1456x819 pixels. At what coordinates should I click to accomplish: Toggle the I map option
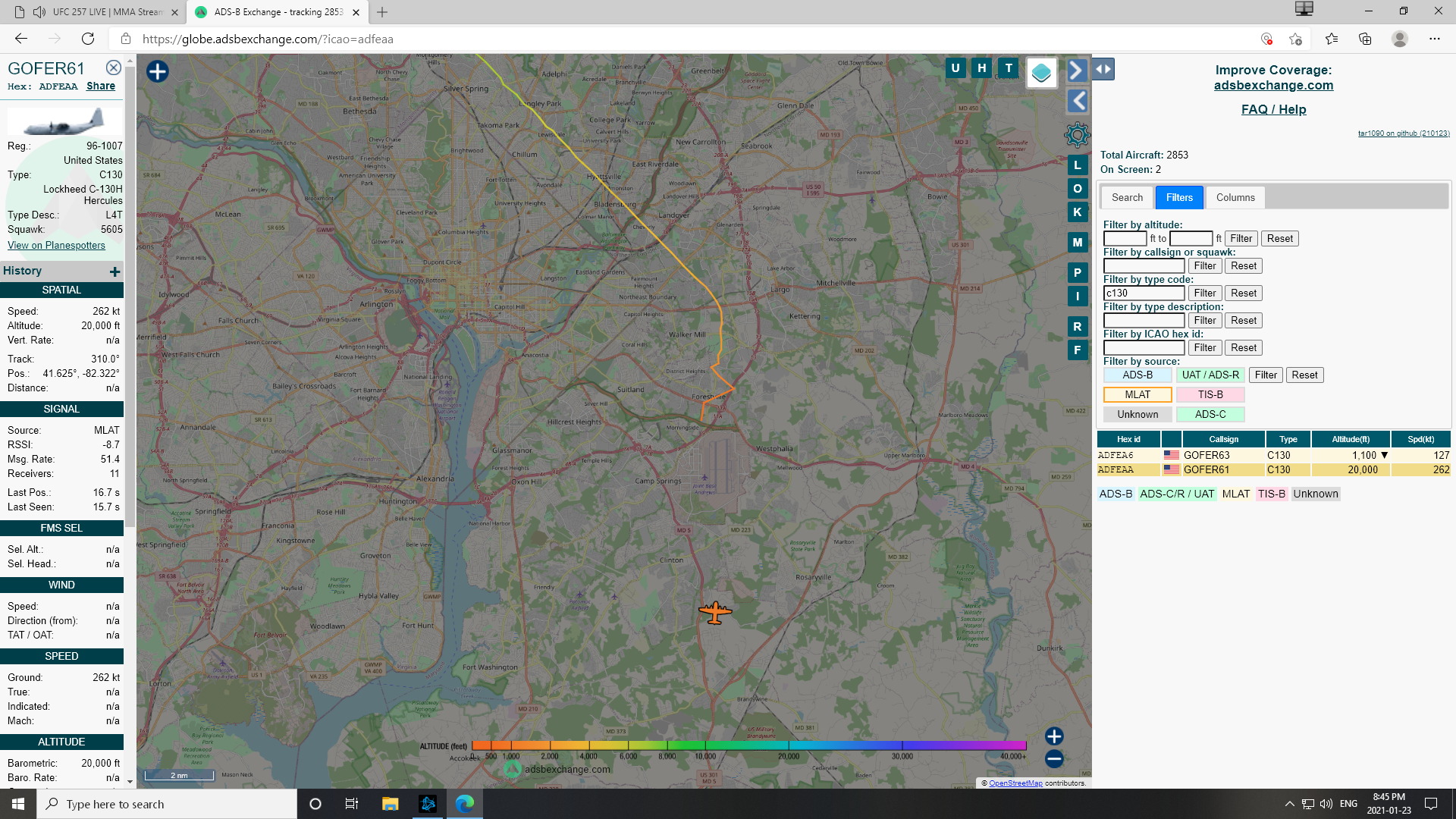pyautogui.click(x=1078, y=297)
